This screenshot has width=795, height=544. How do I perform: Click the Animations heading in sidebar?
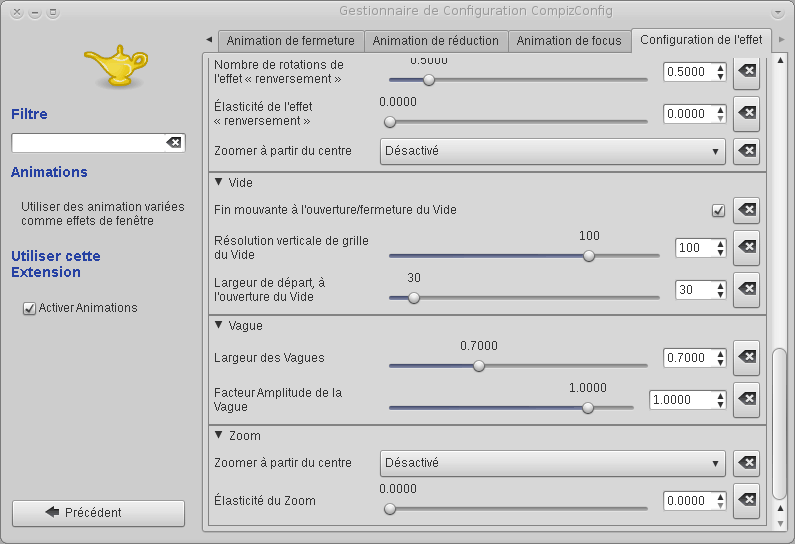pos(49,172)
